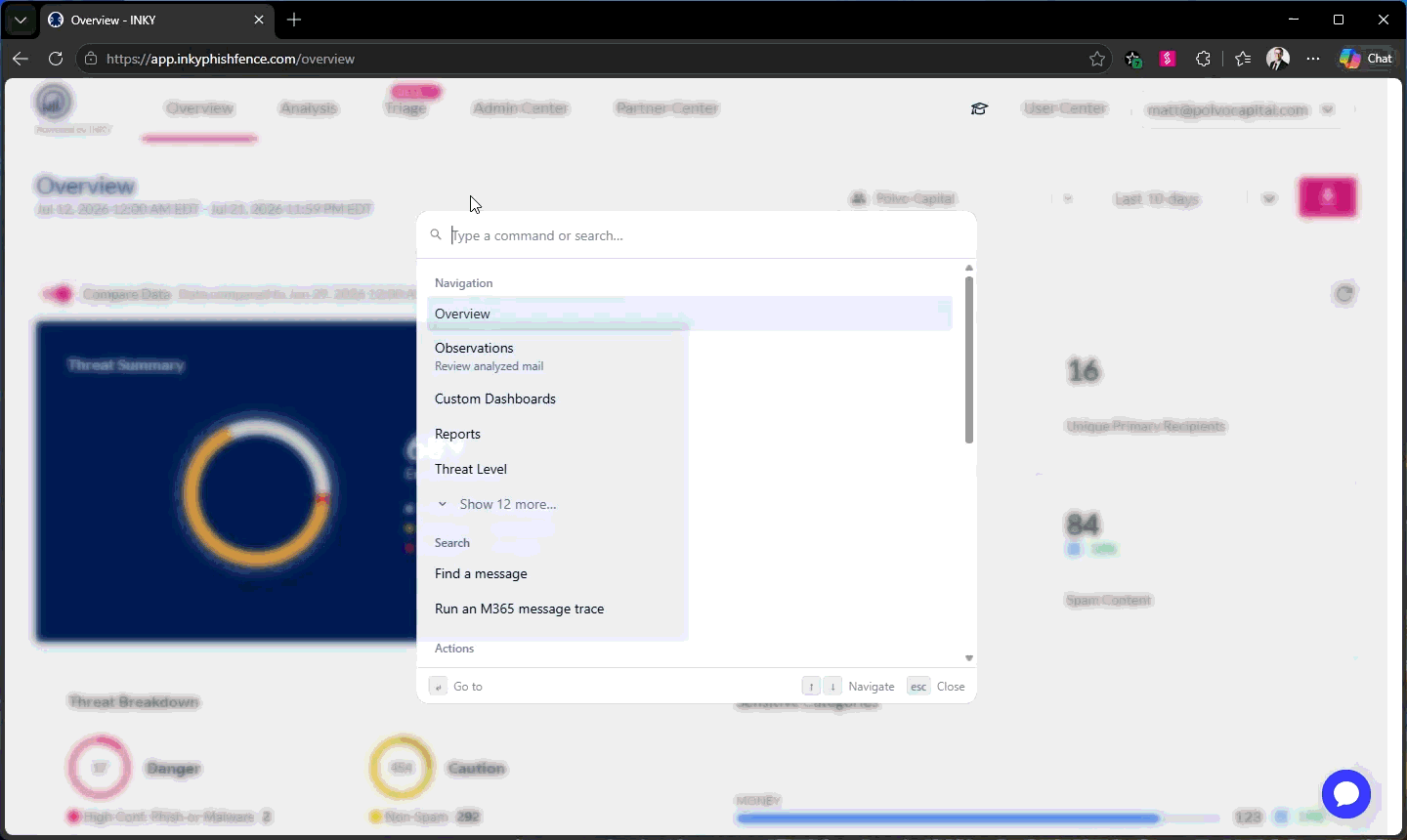Viewport: 1407px width, 840px height.
Task: Click the Overview tab in the header
Action: [199, 108]
